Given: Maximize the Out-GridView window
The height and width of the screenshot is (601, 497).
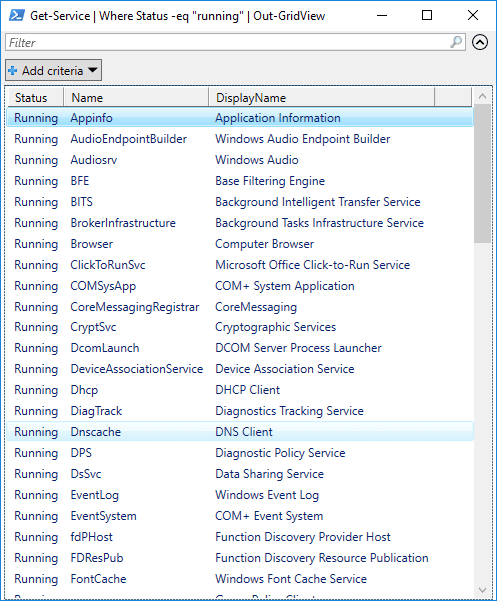Looking at the screenshot, I should [427, 15].
